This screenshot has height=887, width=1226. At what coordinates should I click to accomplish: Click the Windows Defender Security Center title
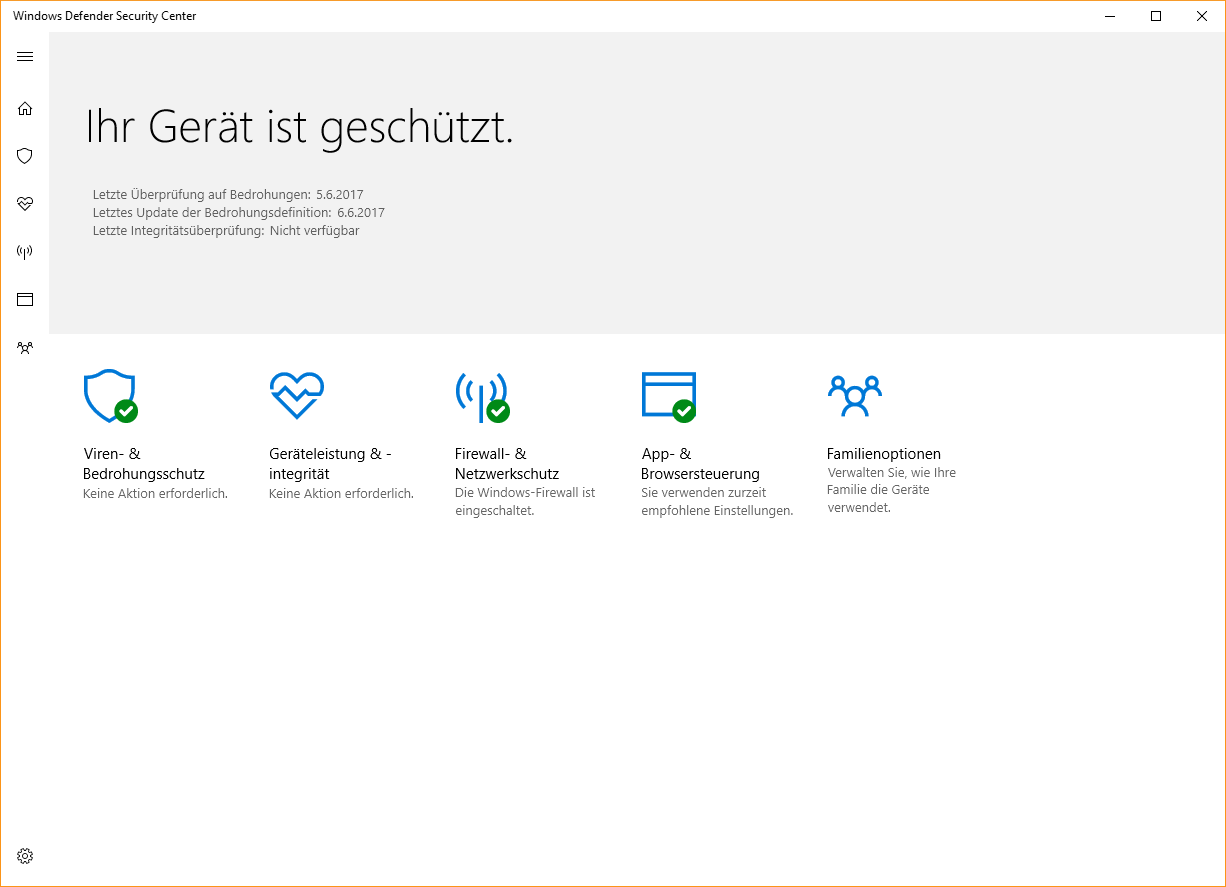(105, 16)
